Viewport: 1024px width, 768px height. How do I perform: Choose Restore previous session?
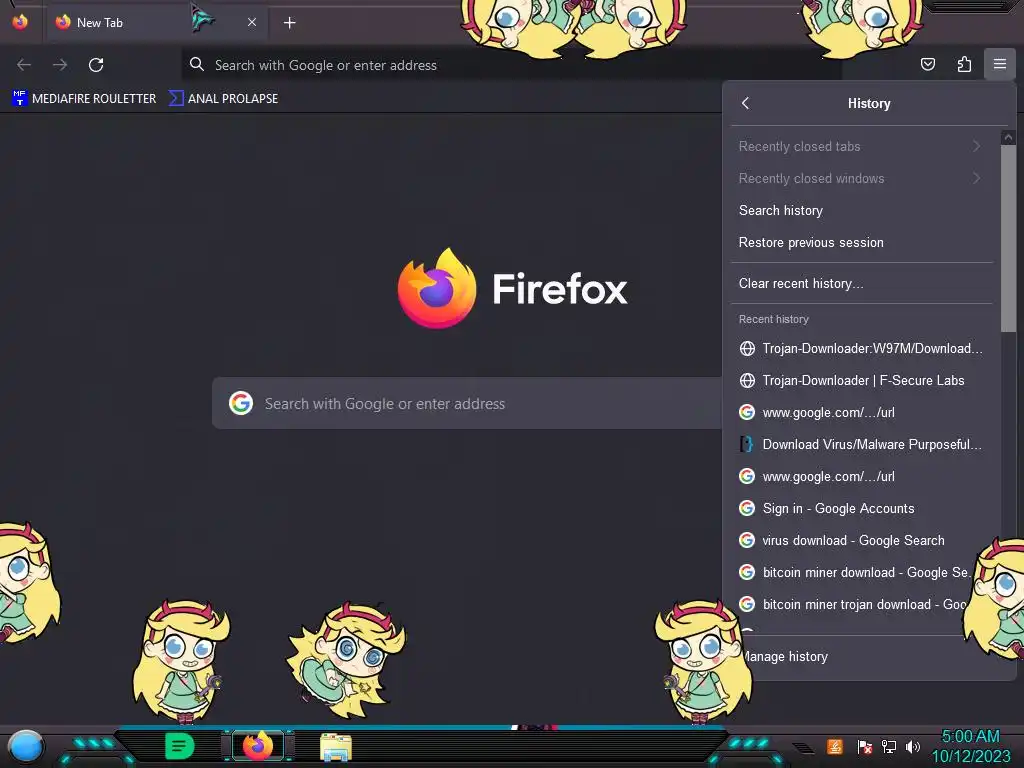[861, 242]
